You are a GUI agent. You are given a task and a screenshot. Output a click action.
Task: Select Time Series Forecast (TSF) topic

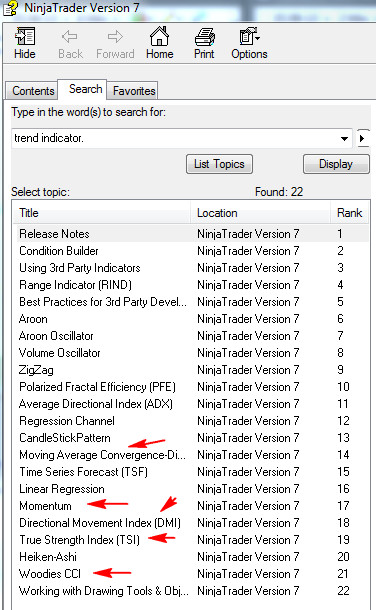click(x=84, y=472)
